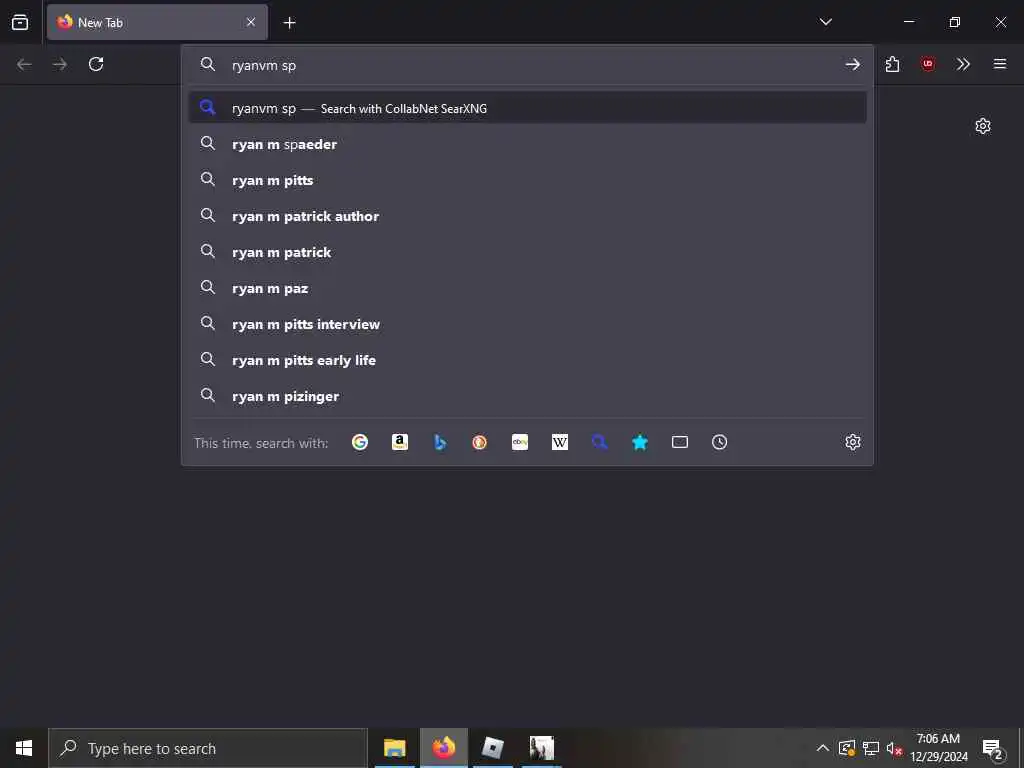The height and width of the screenshot is (768, 1024).
Task: Open uBlock Origin toolbar icon
Action: coord(928,64)
